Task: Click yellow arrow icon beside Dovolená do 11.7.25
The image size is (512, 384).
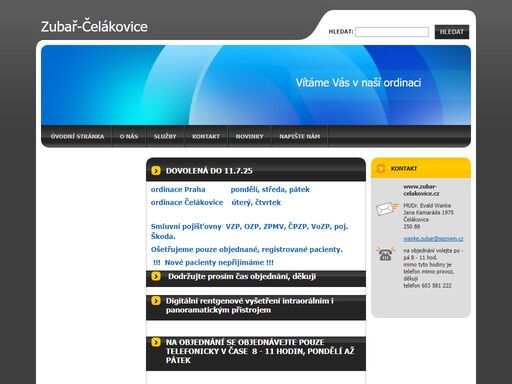Action: pyautogui.click(x=156, y=171)
